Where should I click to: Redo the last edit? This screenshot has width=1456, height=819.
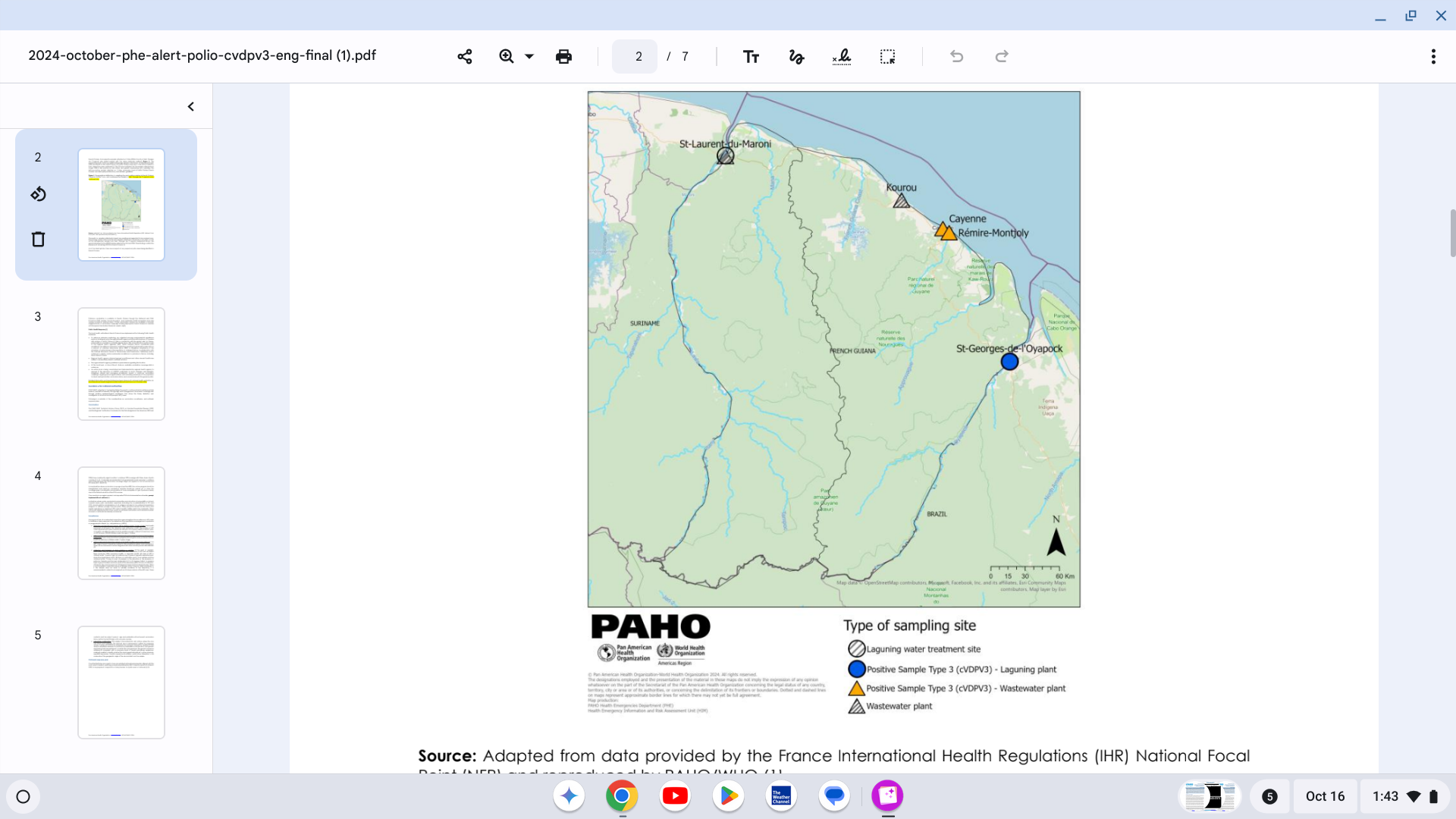tap(1002, 57)
